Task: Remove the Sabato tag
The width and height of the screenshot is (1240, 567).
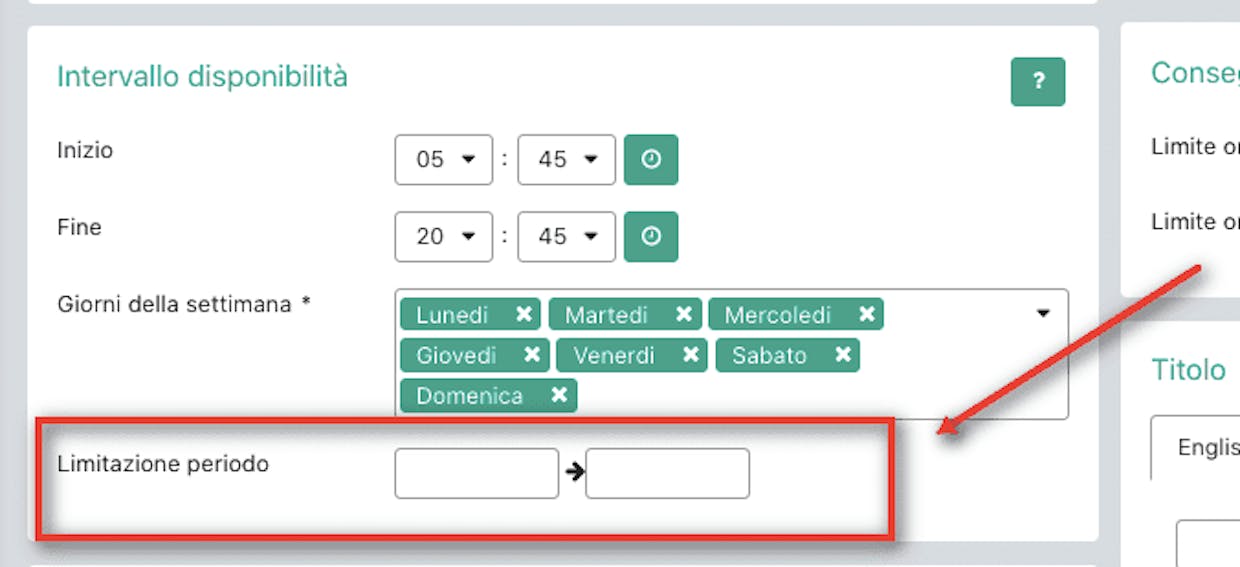Action: click(842, 355)
